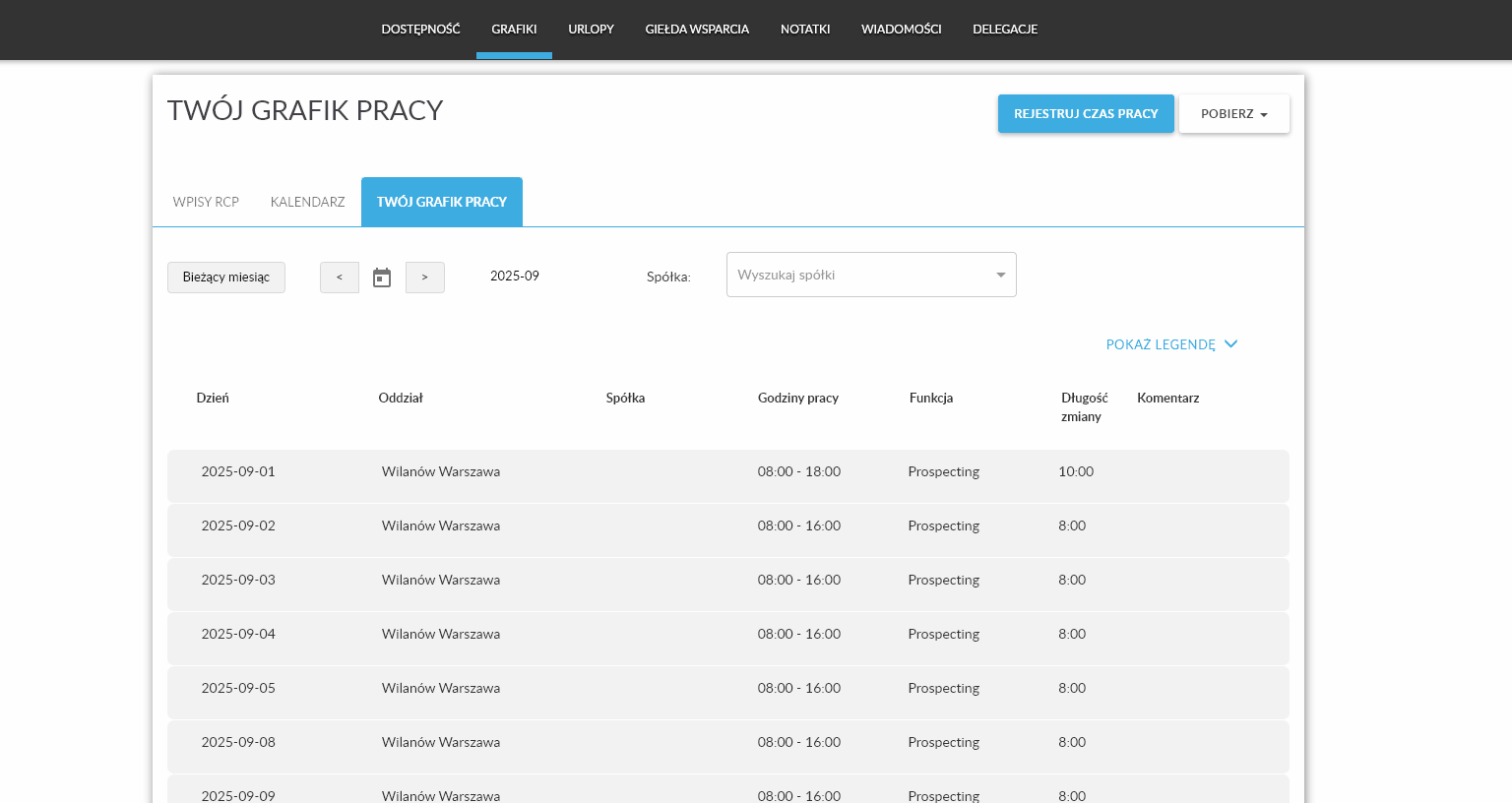Go to next month arrow
Viewport: 1512px width, 803px height.
[424, 278]
